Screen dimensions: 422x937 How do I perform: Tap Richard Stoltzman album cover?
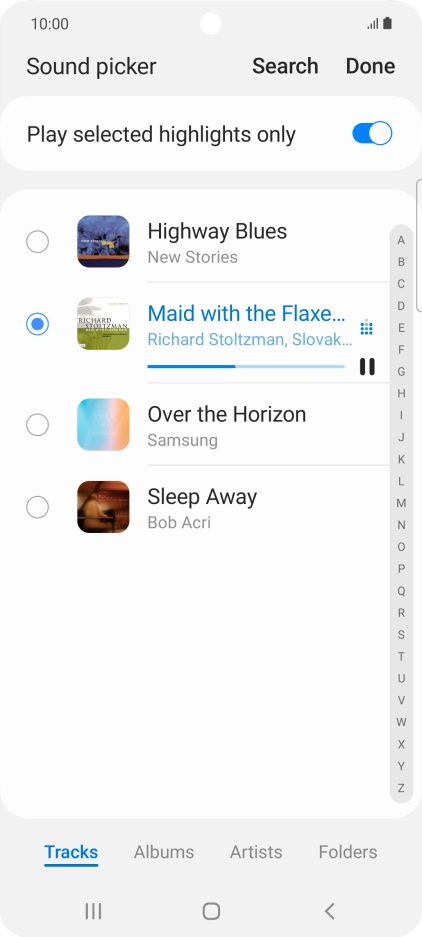coord(103,324)
